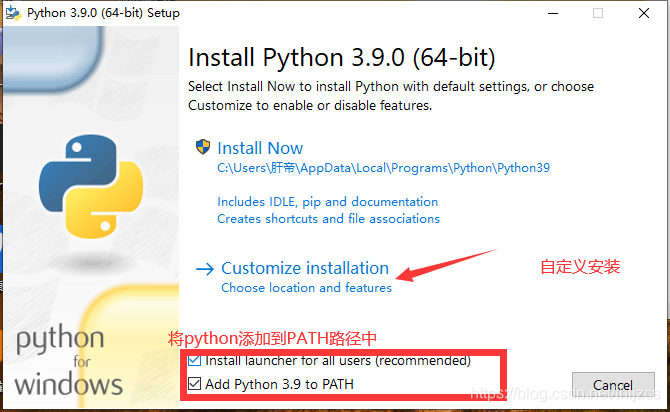670x412 pixels.
Task: Toggle Add Python 3.9 to PATH checkbox
Action: tap(194, 384)
